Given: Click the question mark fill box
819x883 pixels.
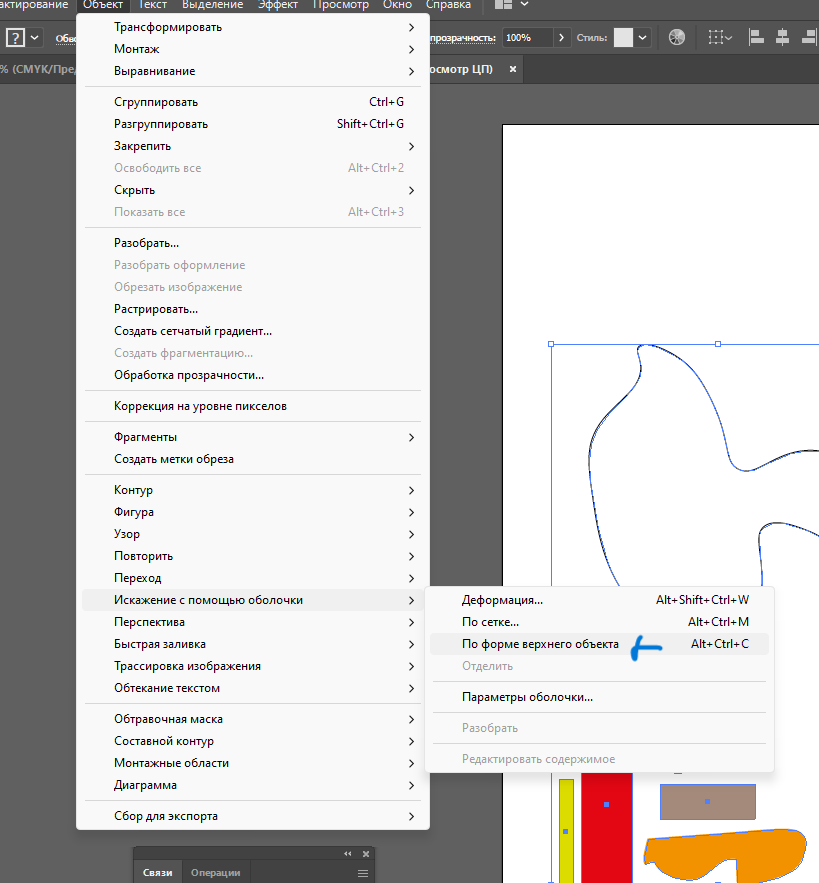Looking at the screenshot, I should pyautogui.click(x=16, y=38).
